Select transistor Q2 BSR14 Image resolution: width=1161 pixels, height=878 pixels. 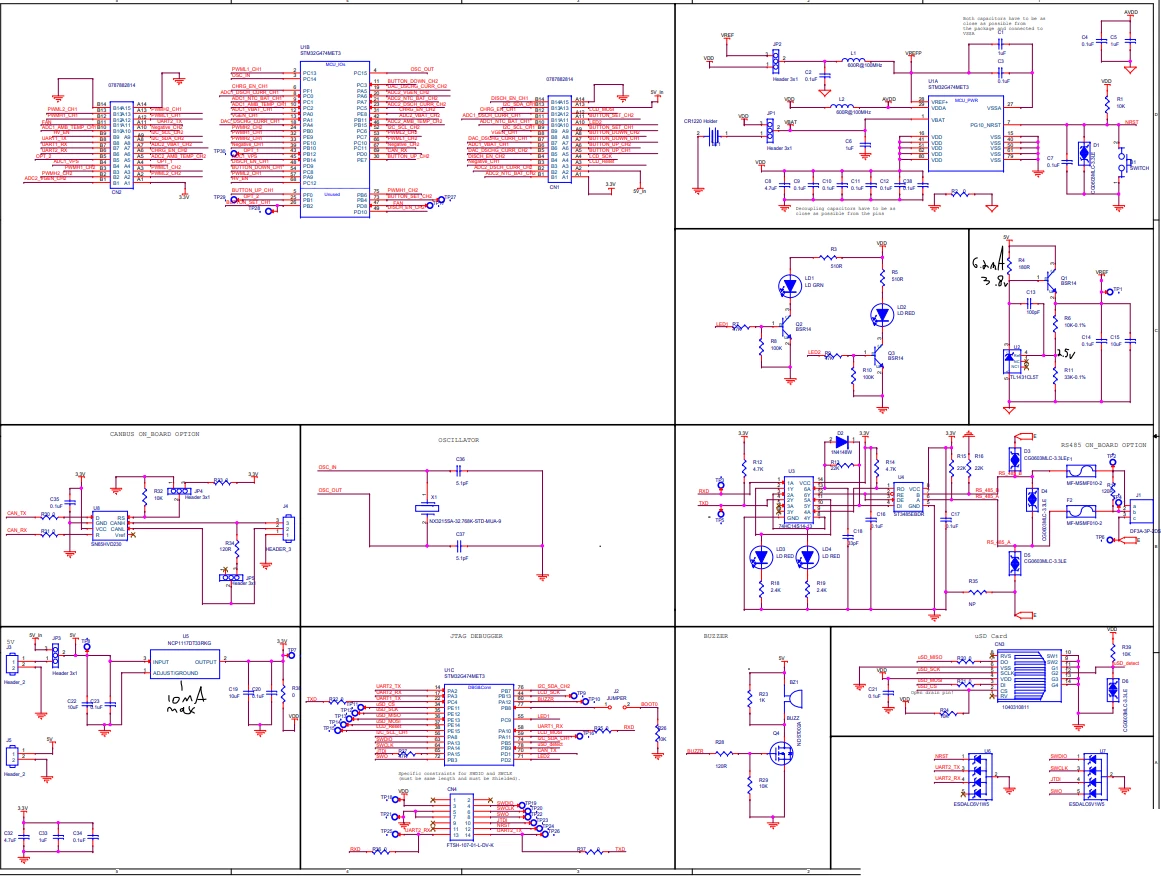(785, 326)
